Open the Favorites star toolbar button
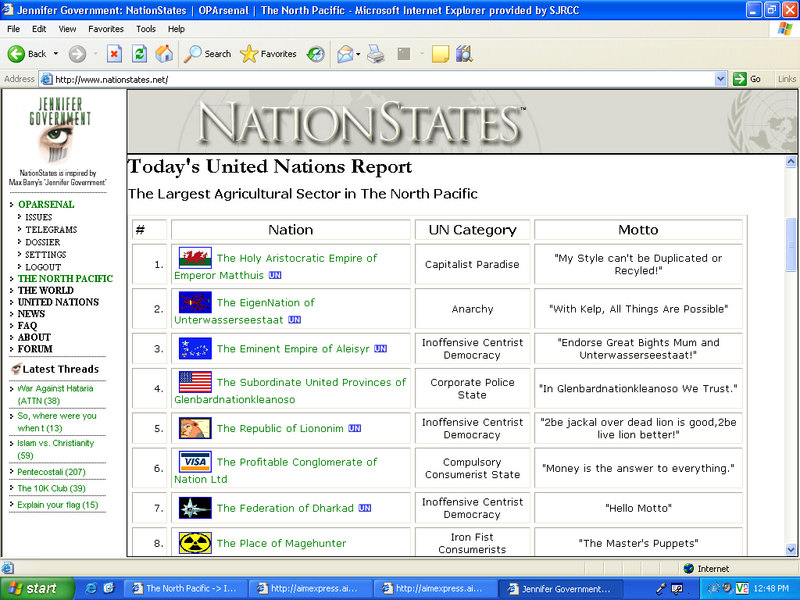Viewport: 800px width, 600px height. coord(268,54)
